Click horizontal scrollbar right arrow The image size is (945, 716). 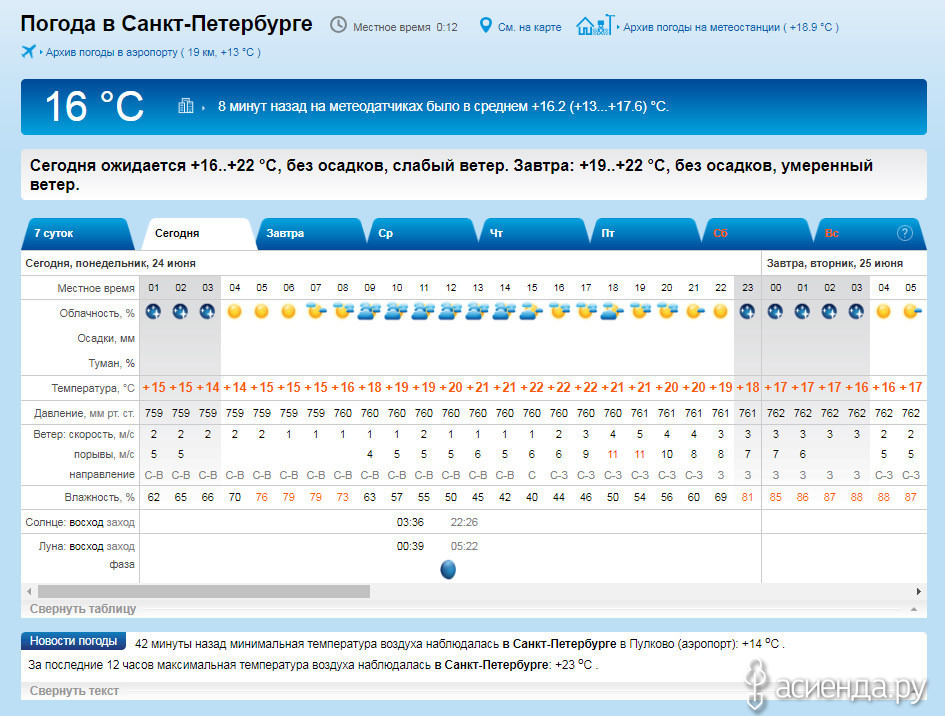pos(918,591)
